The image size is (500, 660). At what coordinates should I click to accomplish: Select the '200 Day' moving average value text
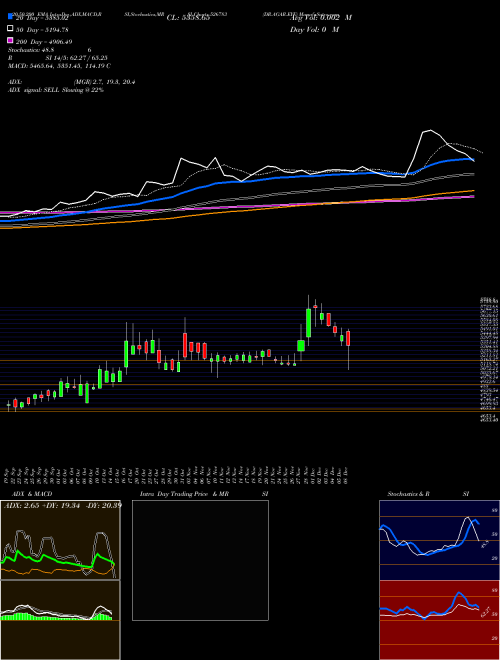[x=44, y=42]
